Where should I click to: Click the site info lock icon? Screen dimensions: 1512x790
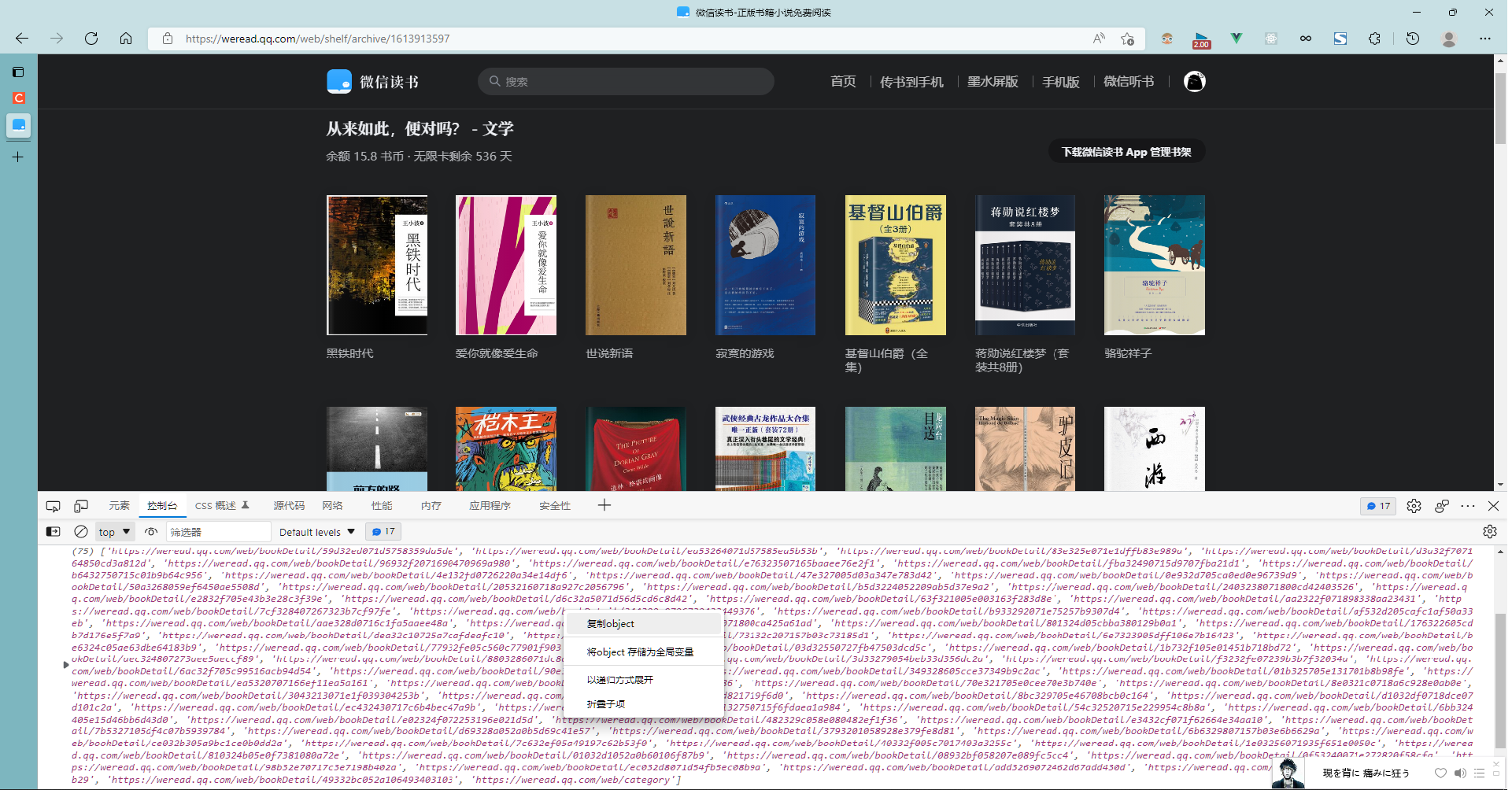pos(168,39)
